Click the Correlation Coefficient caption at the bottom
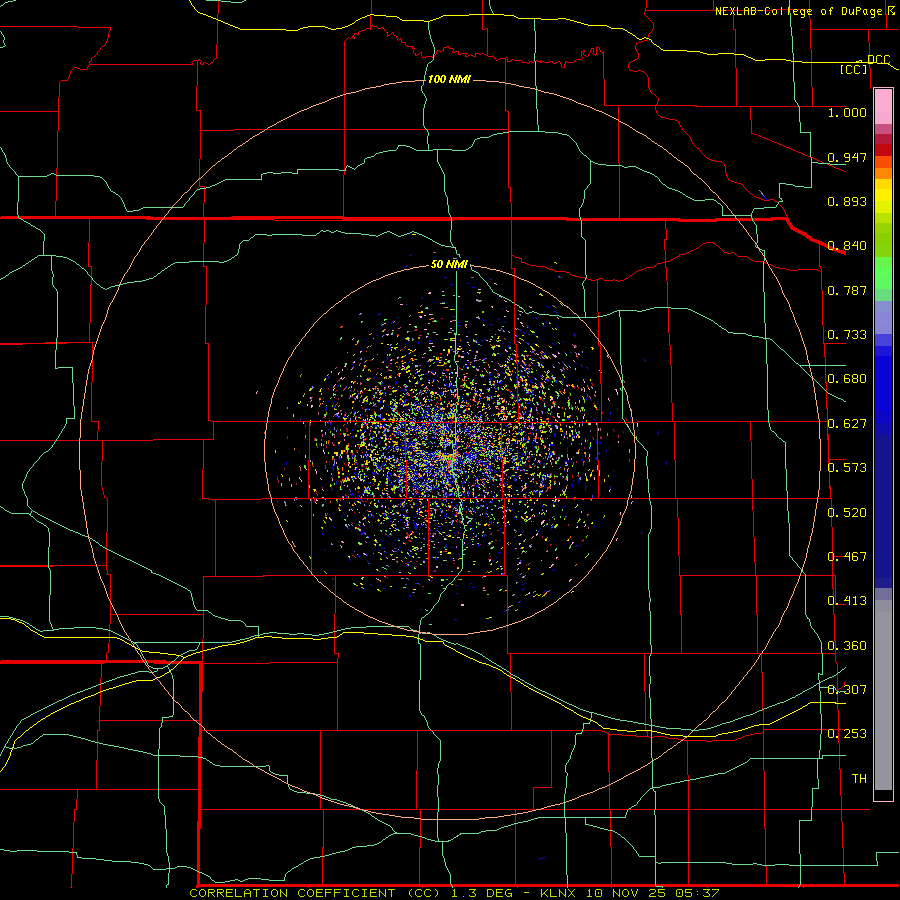Screen dimensions: 900x900 click(x=454, y=893)
